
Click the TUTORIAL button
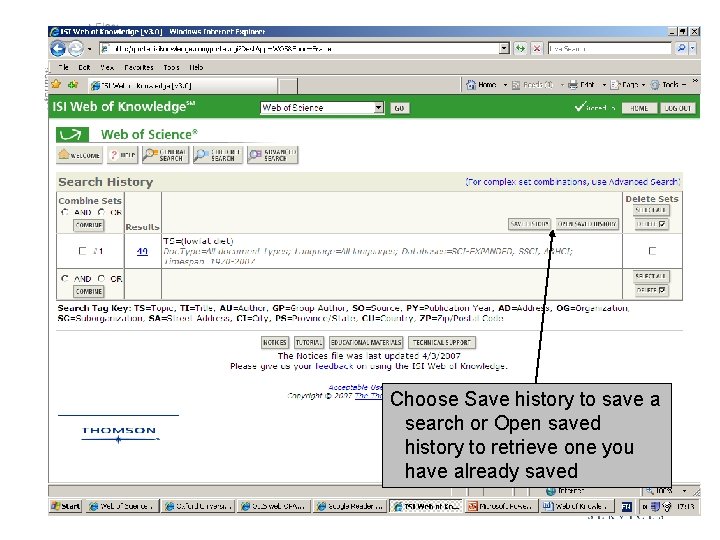click(309, 343)
